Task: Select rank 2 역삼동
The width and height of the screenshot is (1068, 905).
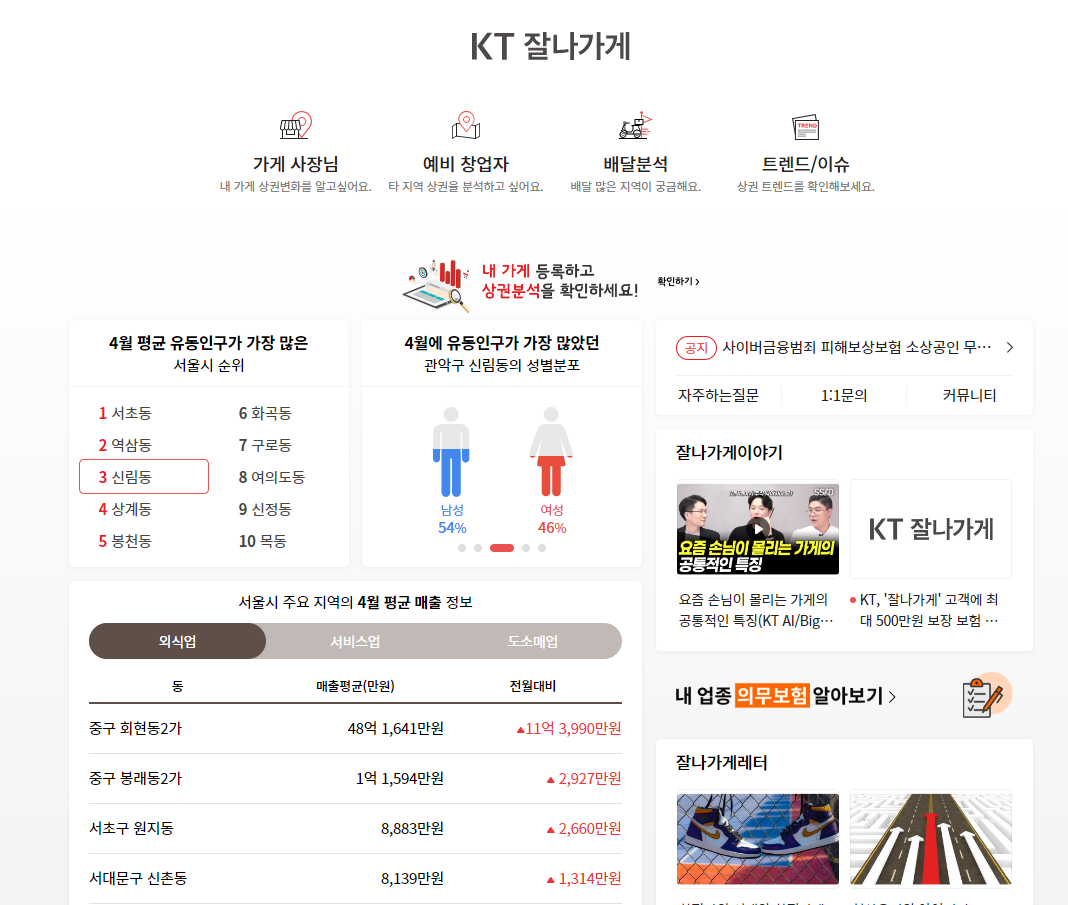Action: (x=125, y=445)
